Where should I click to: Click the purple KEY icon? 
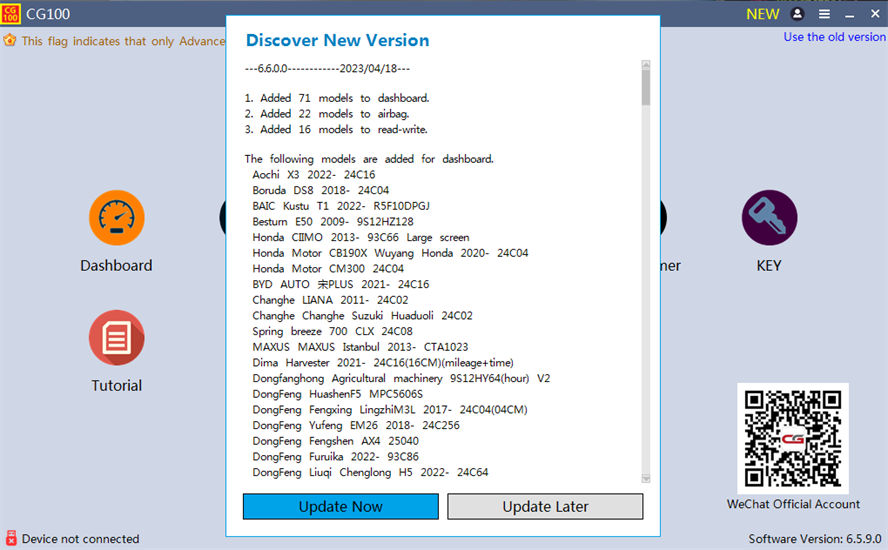pyautogui.click(x=769, y=218)
